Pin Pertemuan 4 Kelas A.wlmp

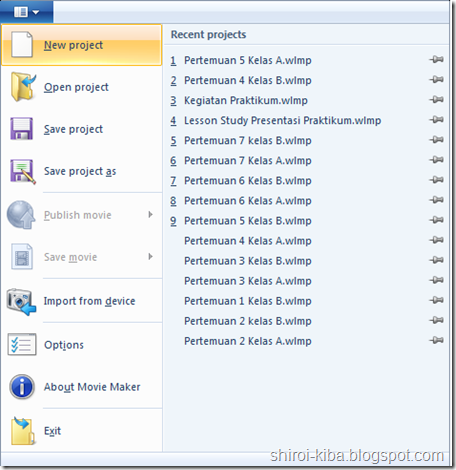point(436,240)
